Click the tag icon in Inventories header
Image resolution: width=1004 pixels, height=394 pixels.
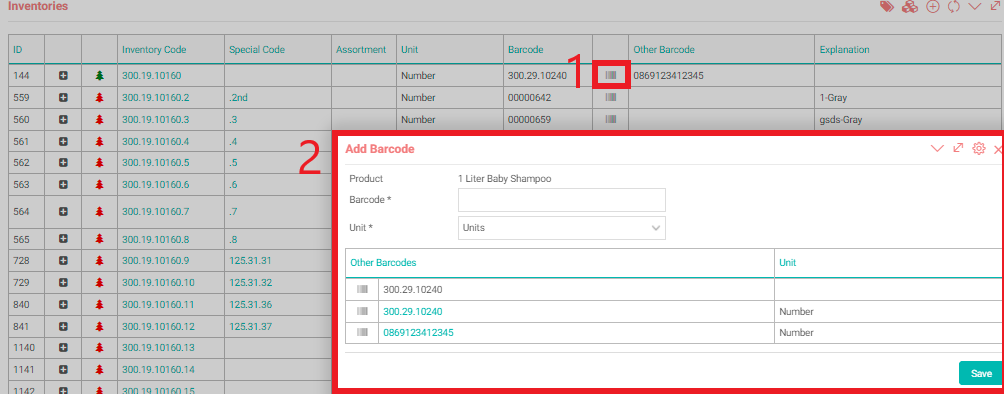887,6
